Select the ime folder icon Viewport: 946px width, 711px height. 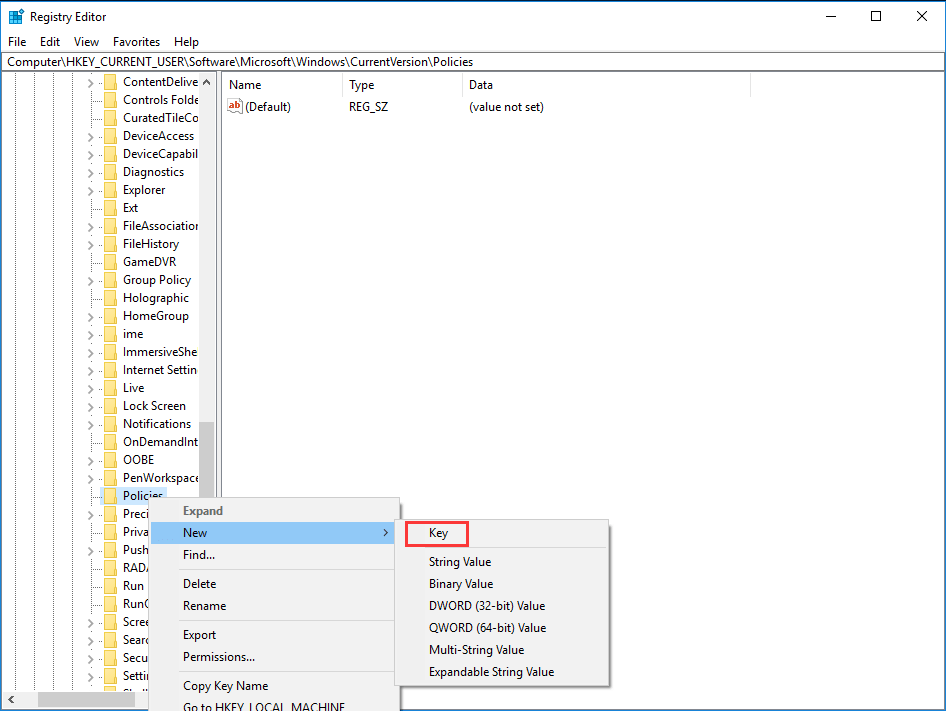110,334
